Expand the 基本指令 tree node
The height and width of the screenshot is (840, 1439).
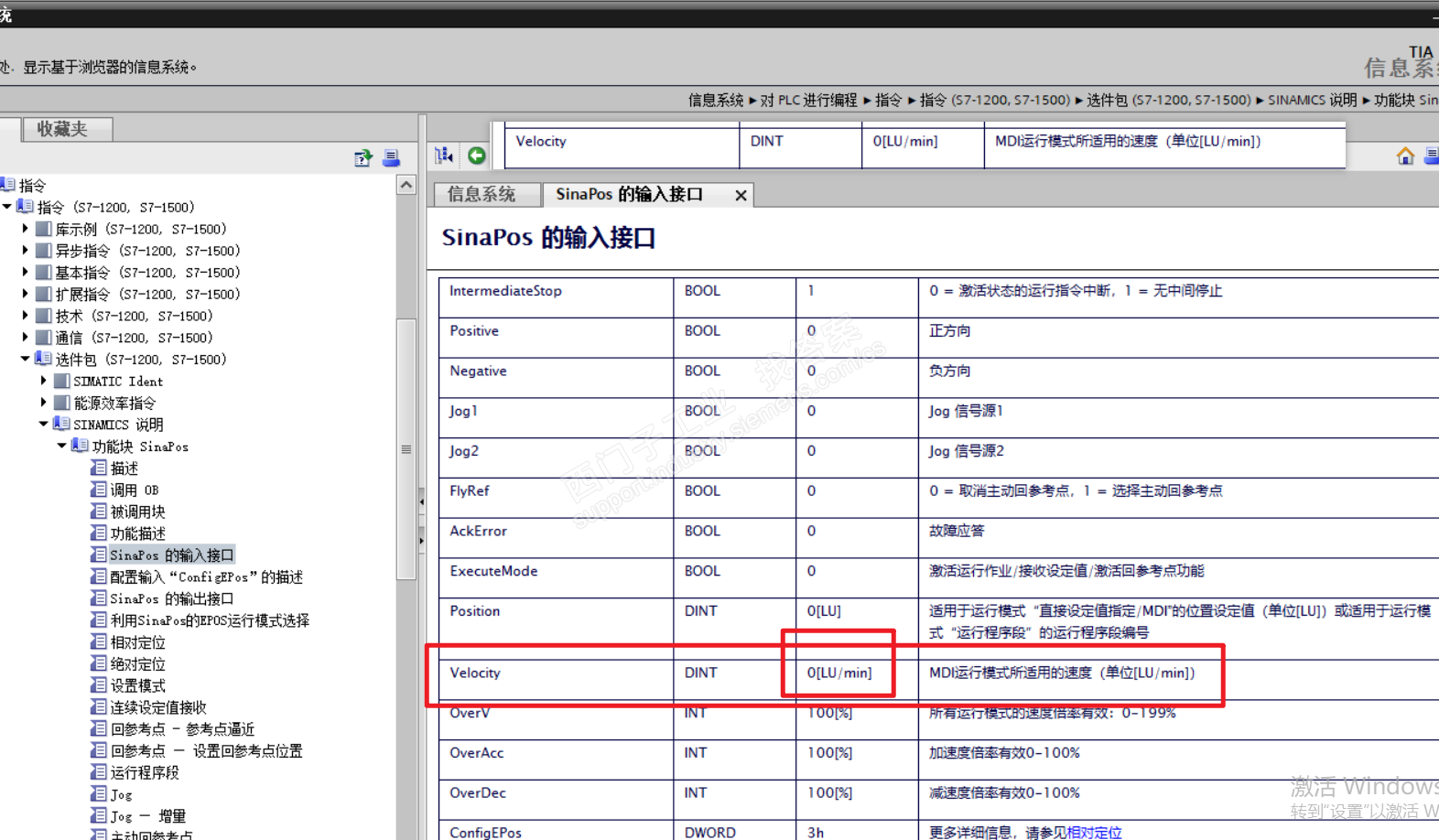(x=26, y=272)
